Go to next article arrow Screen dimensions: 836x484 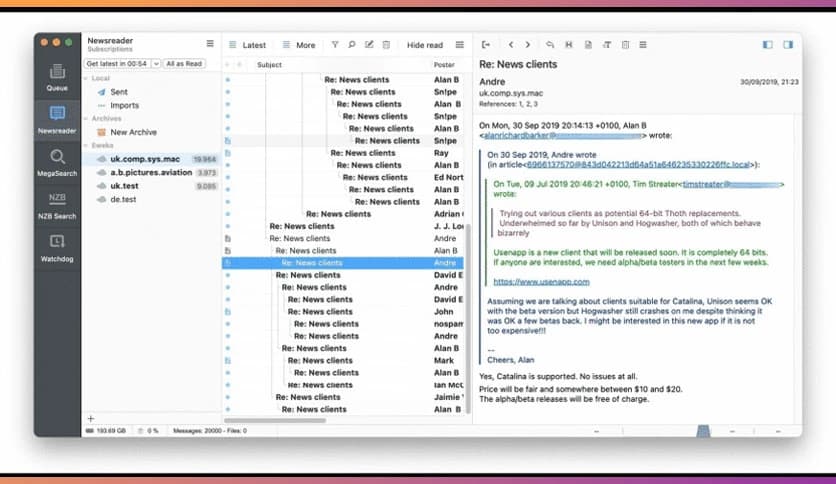click(528, 45)
